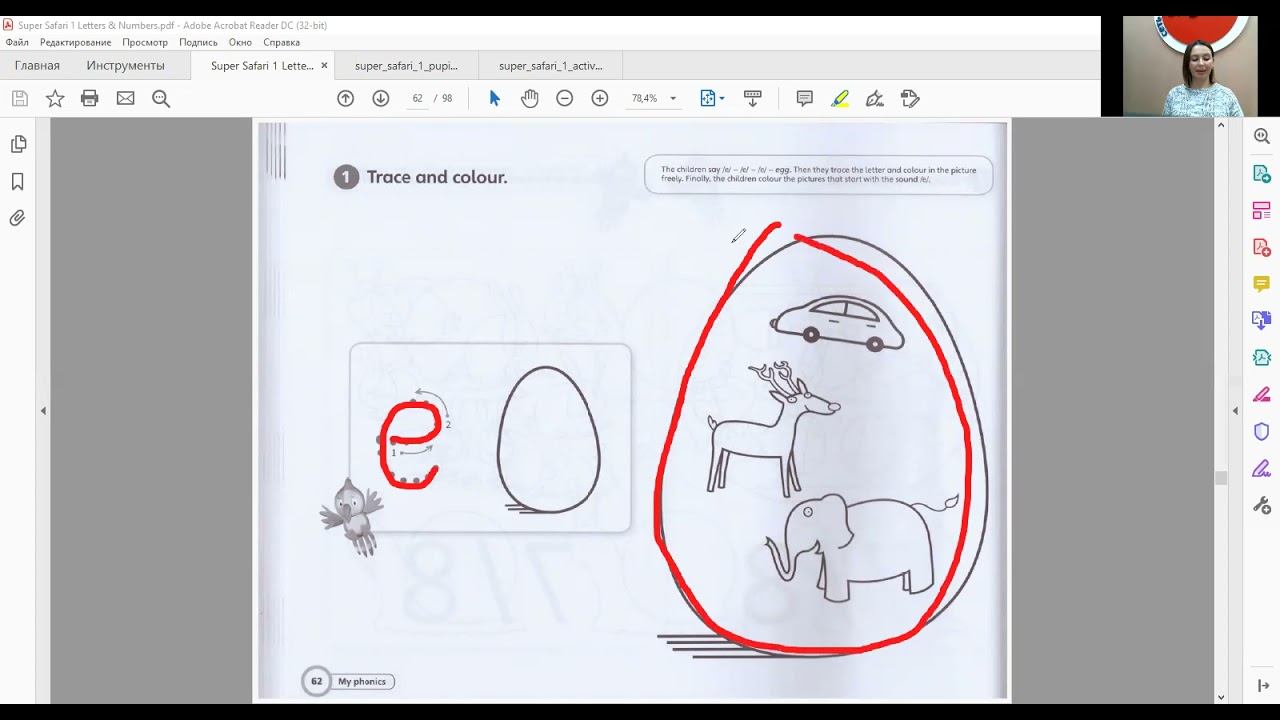This screenshot has width=1280, height=720.
Task: Click the Save file icon
Action: coord(19,98)
